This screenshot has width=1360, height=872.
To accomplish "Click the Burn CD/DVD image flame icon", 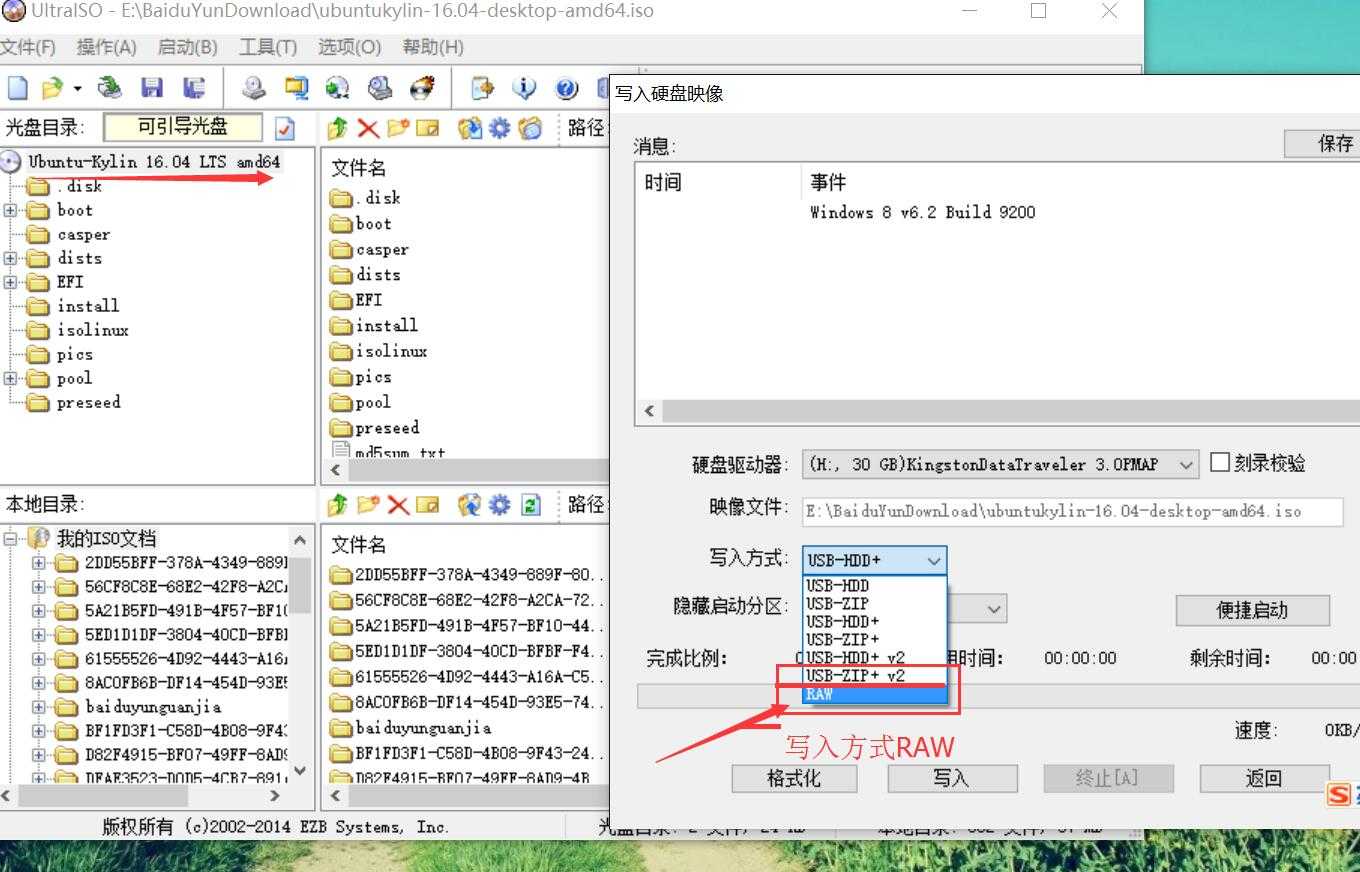I will click(x=423, y=88).
